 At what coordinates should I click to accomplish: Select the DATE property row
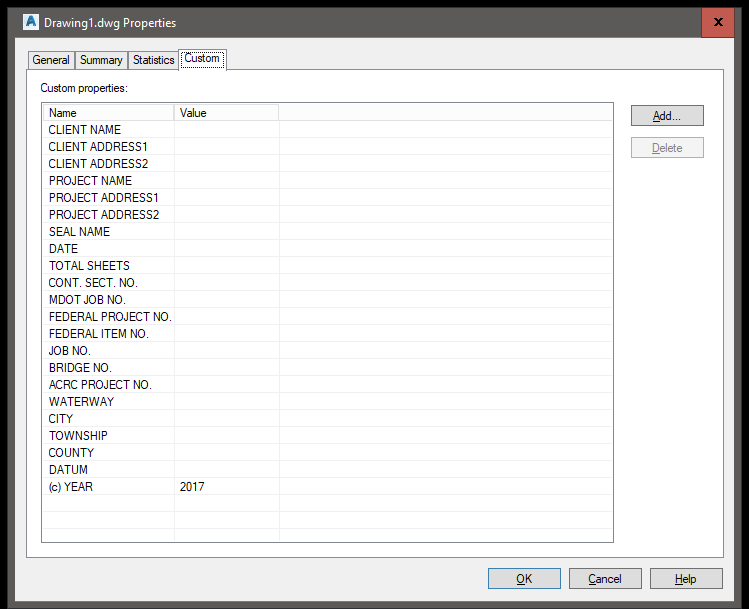(x=327, y=248)
